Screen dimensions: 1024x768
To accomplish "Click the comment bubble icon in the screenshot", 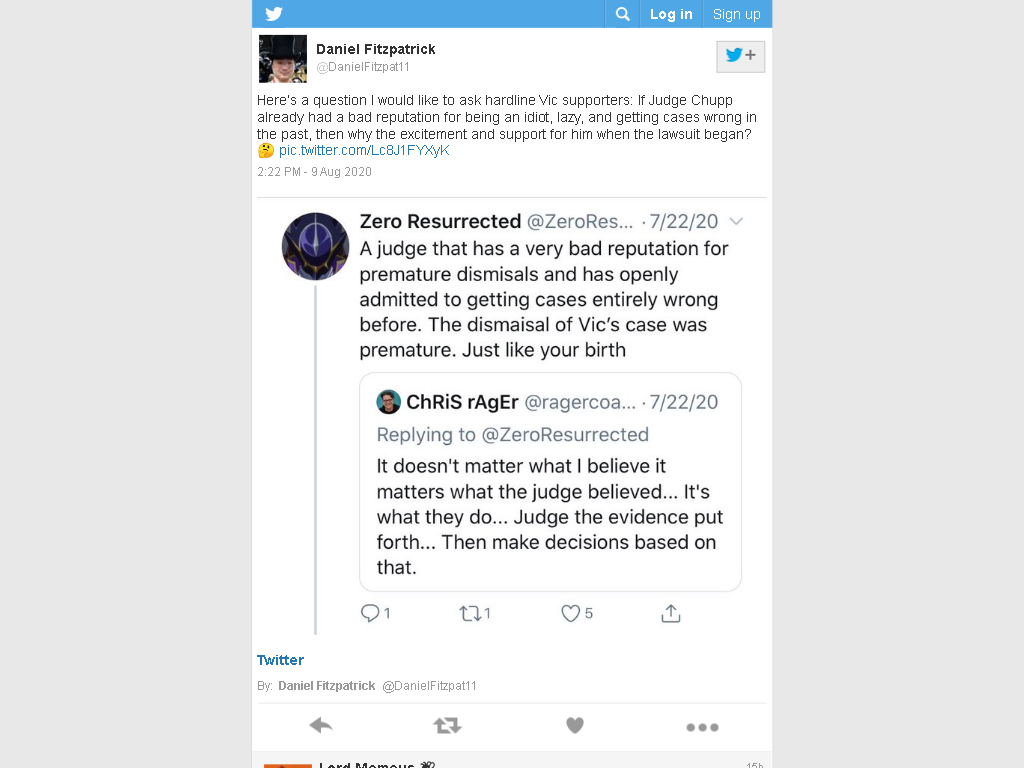I will click(x=370, y=613).
